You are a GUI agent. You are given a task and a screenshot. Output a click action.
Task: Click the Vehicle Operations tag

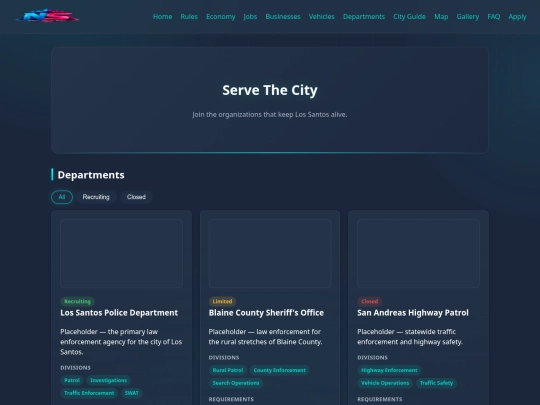pos(385,383)
